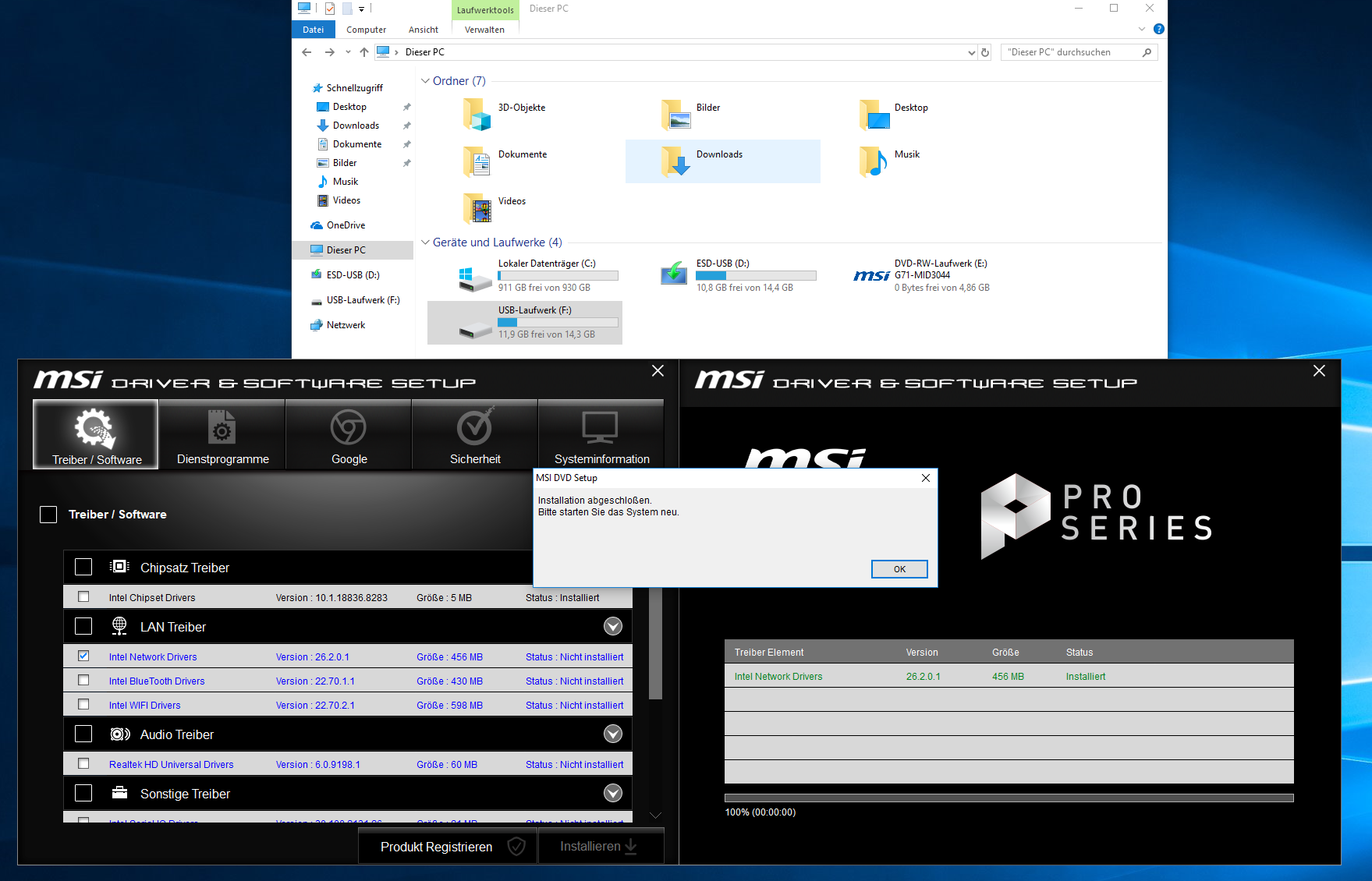This screenshot has height=881, width=1372.
Task: Toggle the Audio Treiber group checkbox
Action: click(x=83, y=734)
